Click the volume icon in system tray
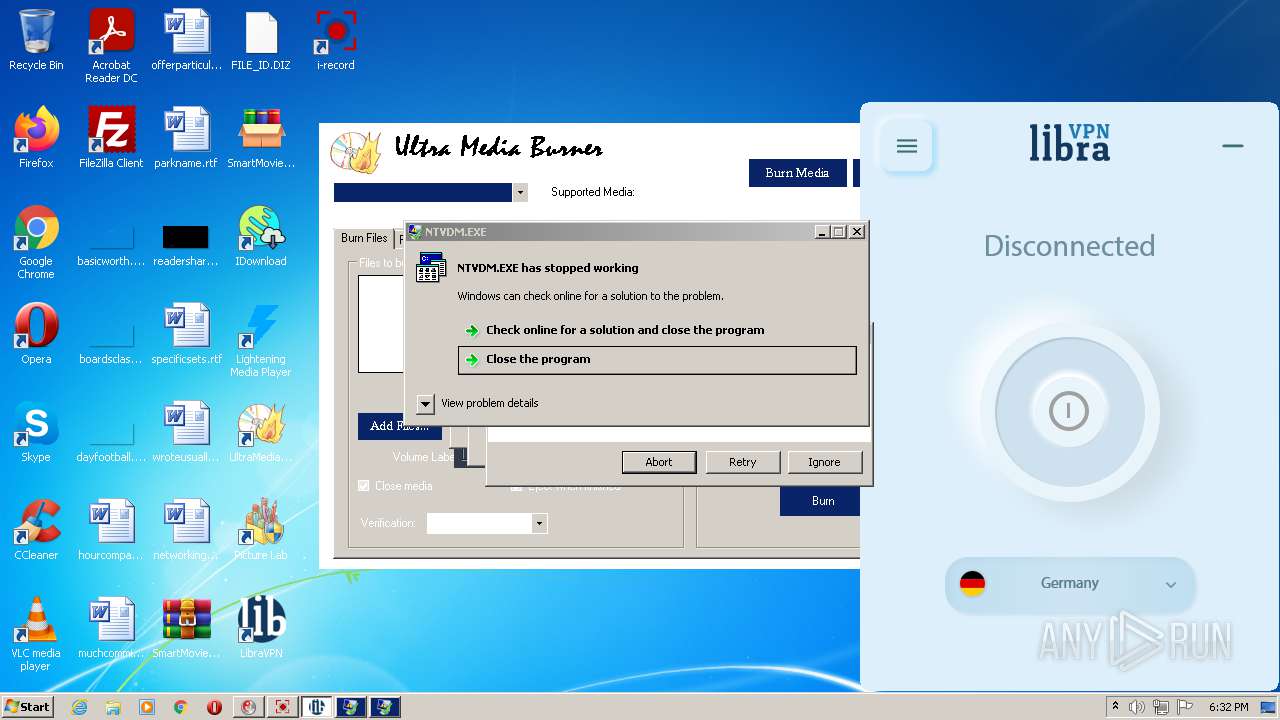Viewport: 1280px width, 720px height. 1137,707
